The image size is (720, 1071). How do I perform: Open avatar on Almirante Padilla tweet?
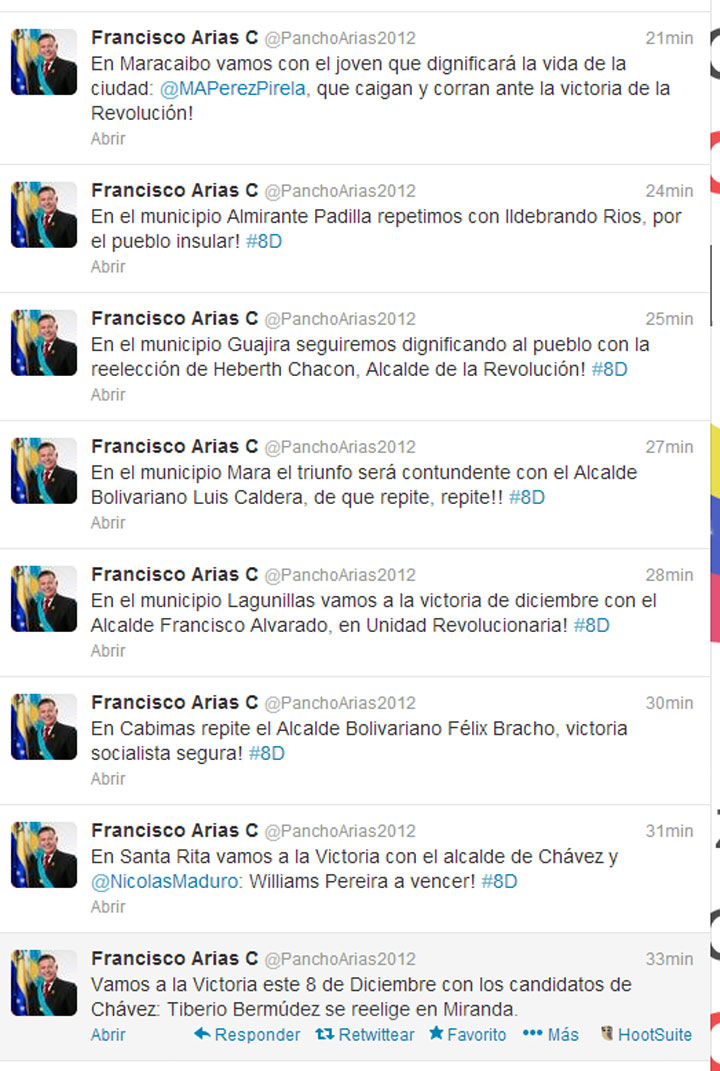[x=44, y=214]
